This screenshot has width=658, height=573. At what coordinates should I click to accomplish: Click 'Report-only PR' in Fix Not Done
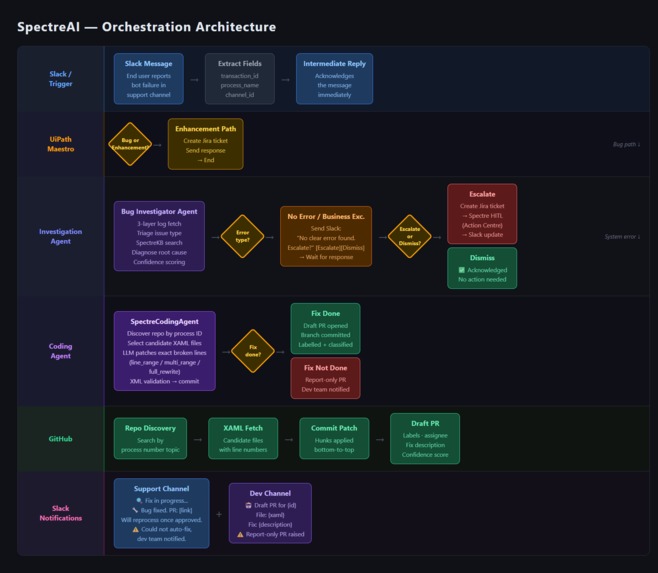326,380
